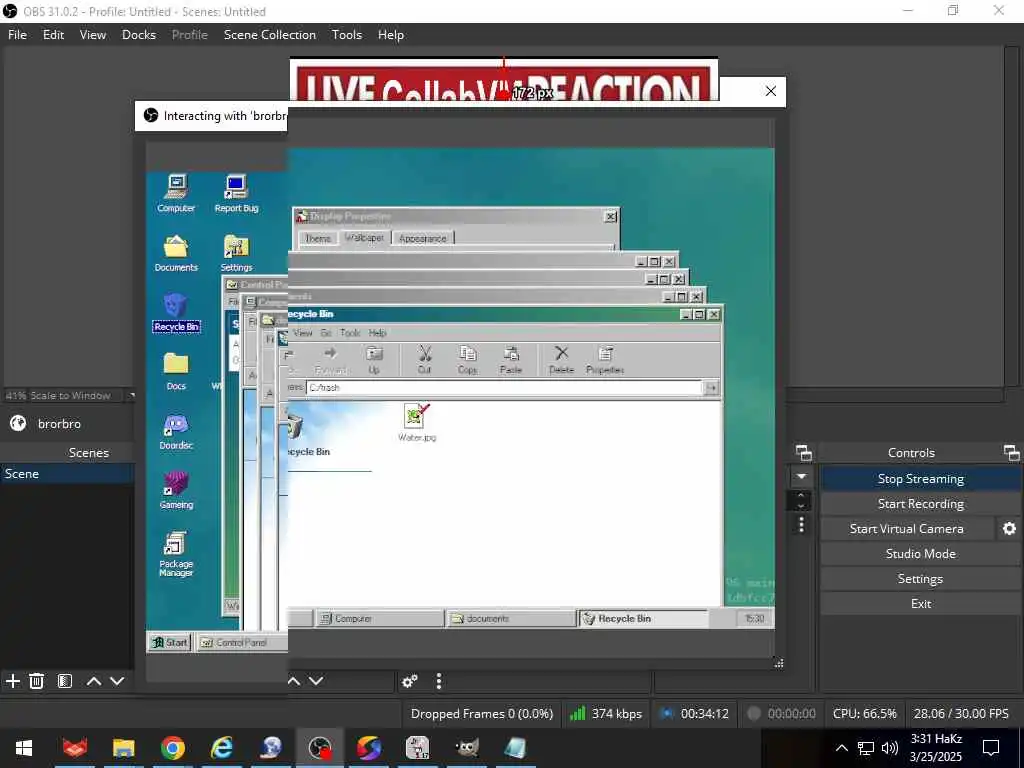Click Delete in Recycle Bin toolbar

(561, 360)
